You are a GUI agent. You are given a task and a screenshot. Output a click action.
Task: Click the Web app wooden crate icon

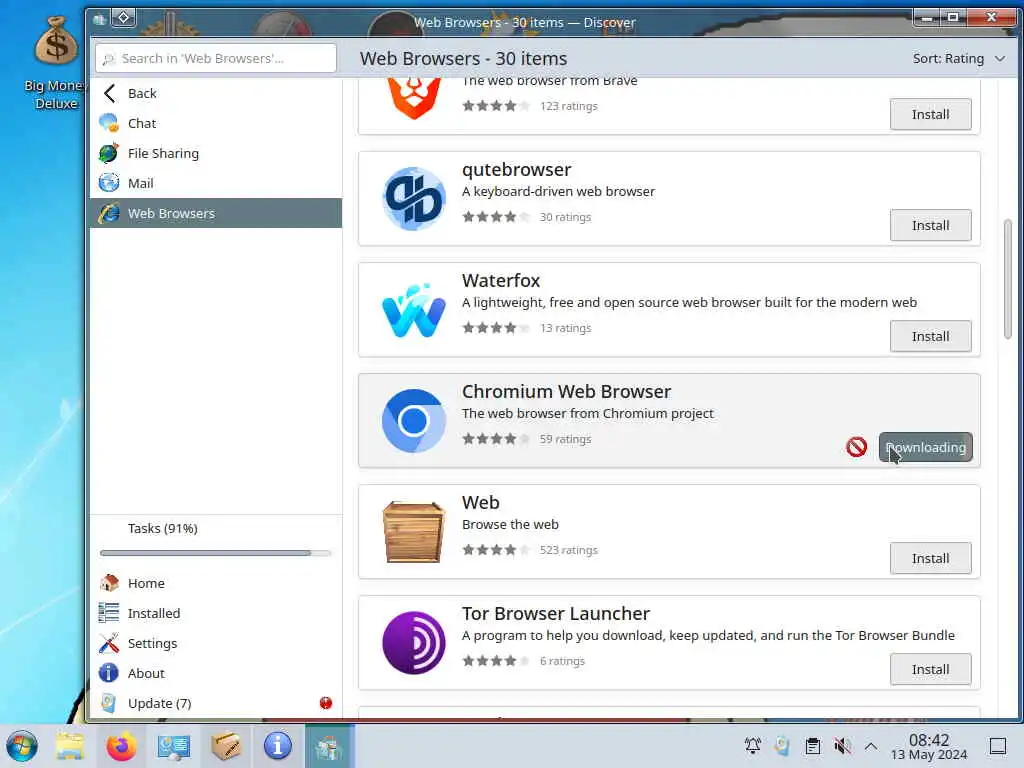pos(413,532)
